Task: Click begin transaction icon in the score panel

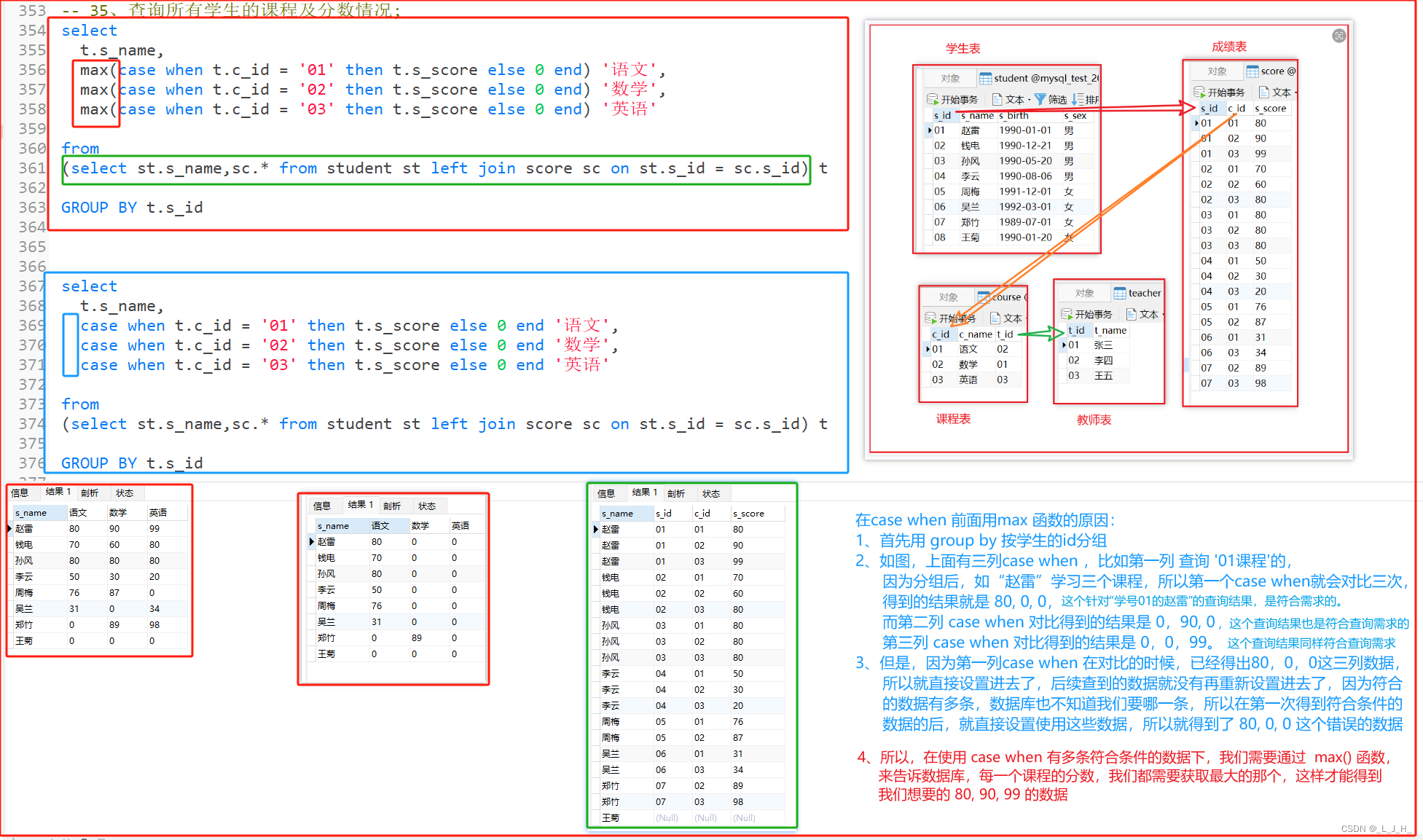Action: tap(1199, 92)
